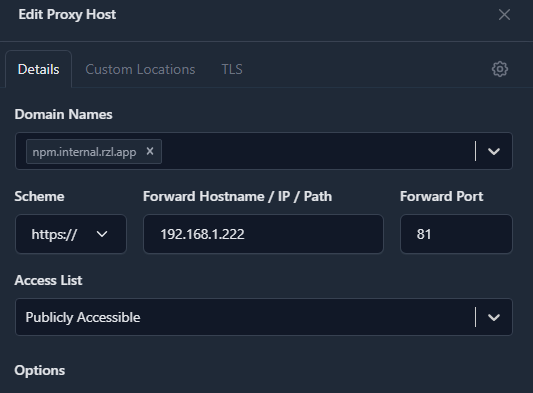Screen dimensions: 533x393
Task: Expand the Access List dropdown arrow
Action: click(494, 317)
